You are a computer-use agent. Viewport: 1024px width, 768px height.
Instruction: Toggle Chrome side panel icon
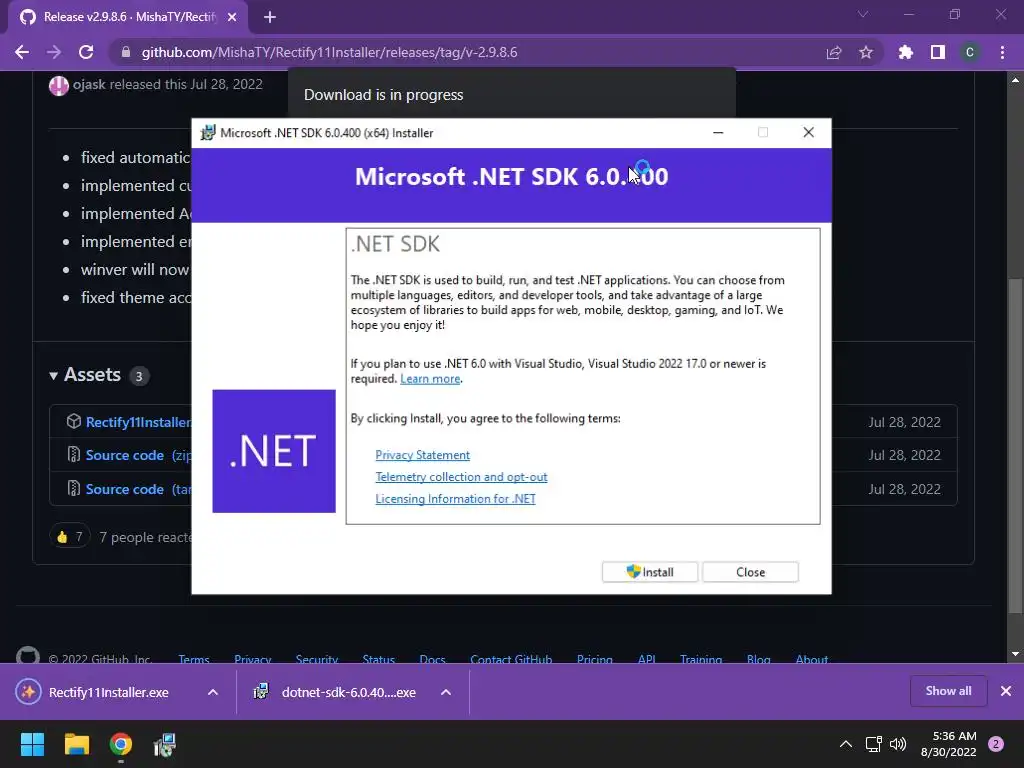point(938,52)
